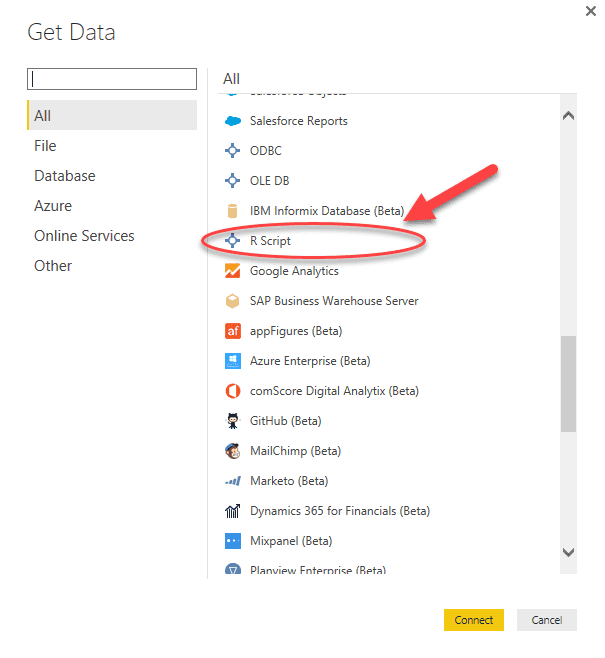Click the search input field

click(x=112, y=79)
